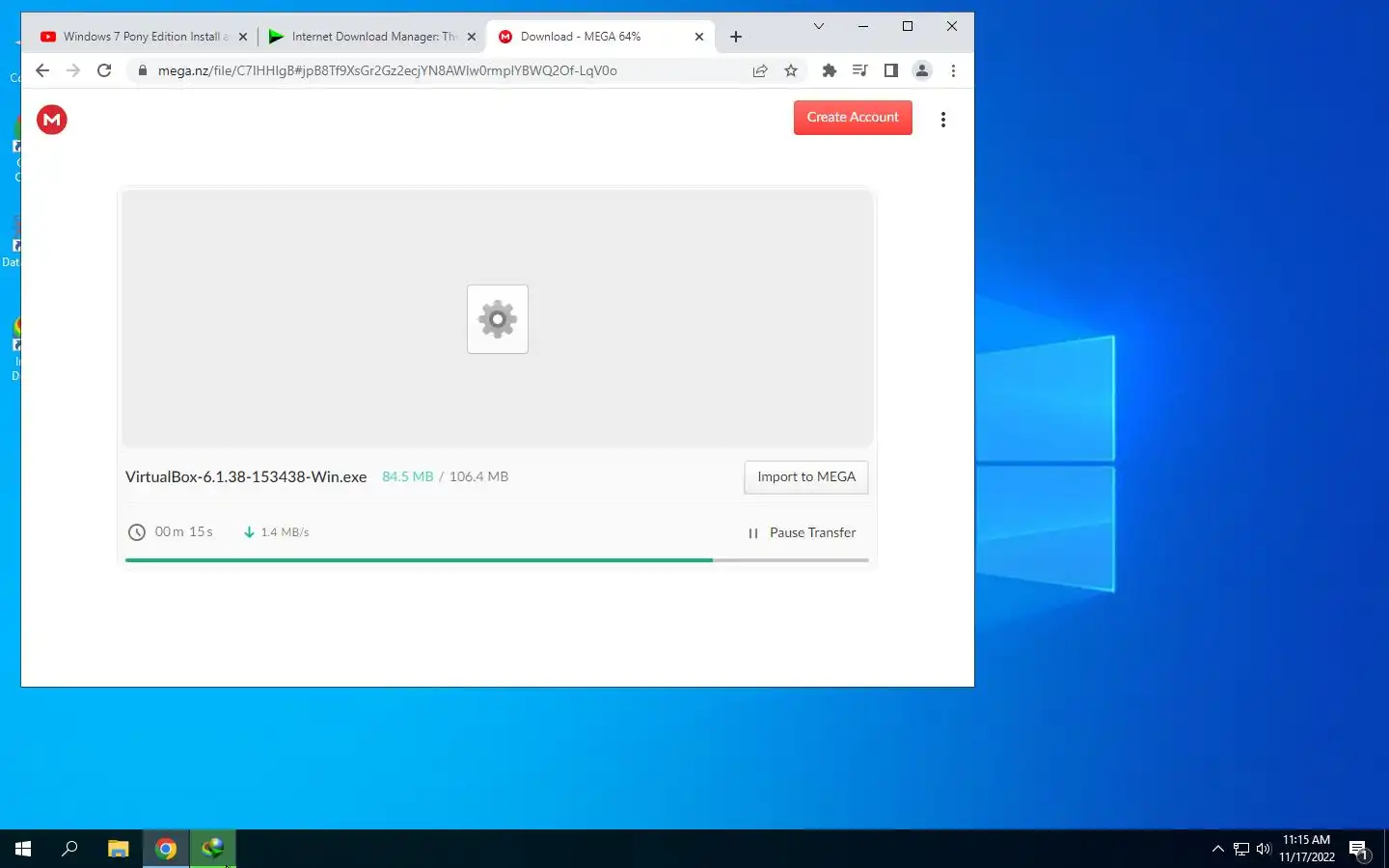Go back in Chrome

(x=42, y=70)
